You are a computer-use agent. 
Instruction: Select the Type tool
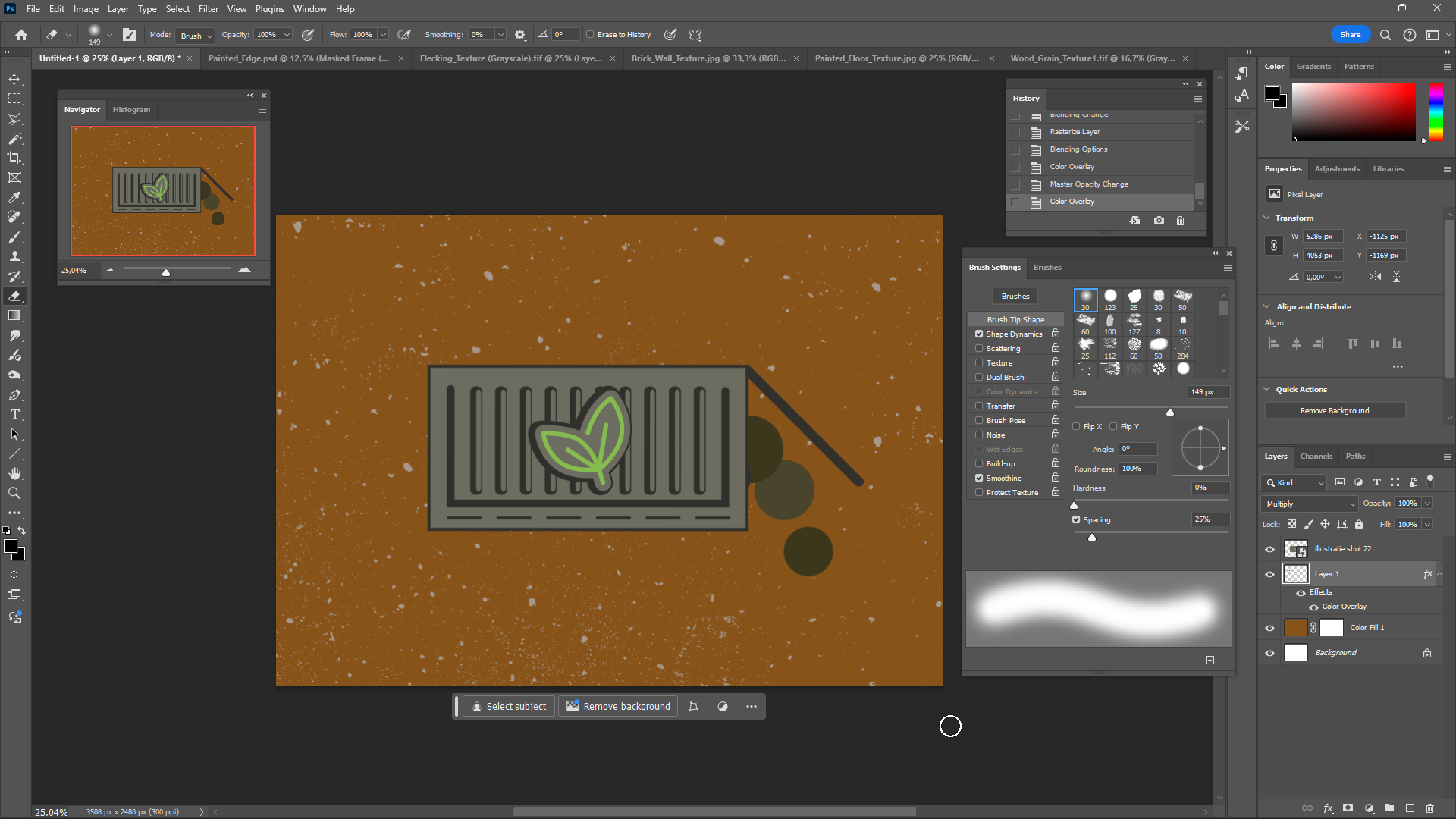(x=14, y=414)
